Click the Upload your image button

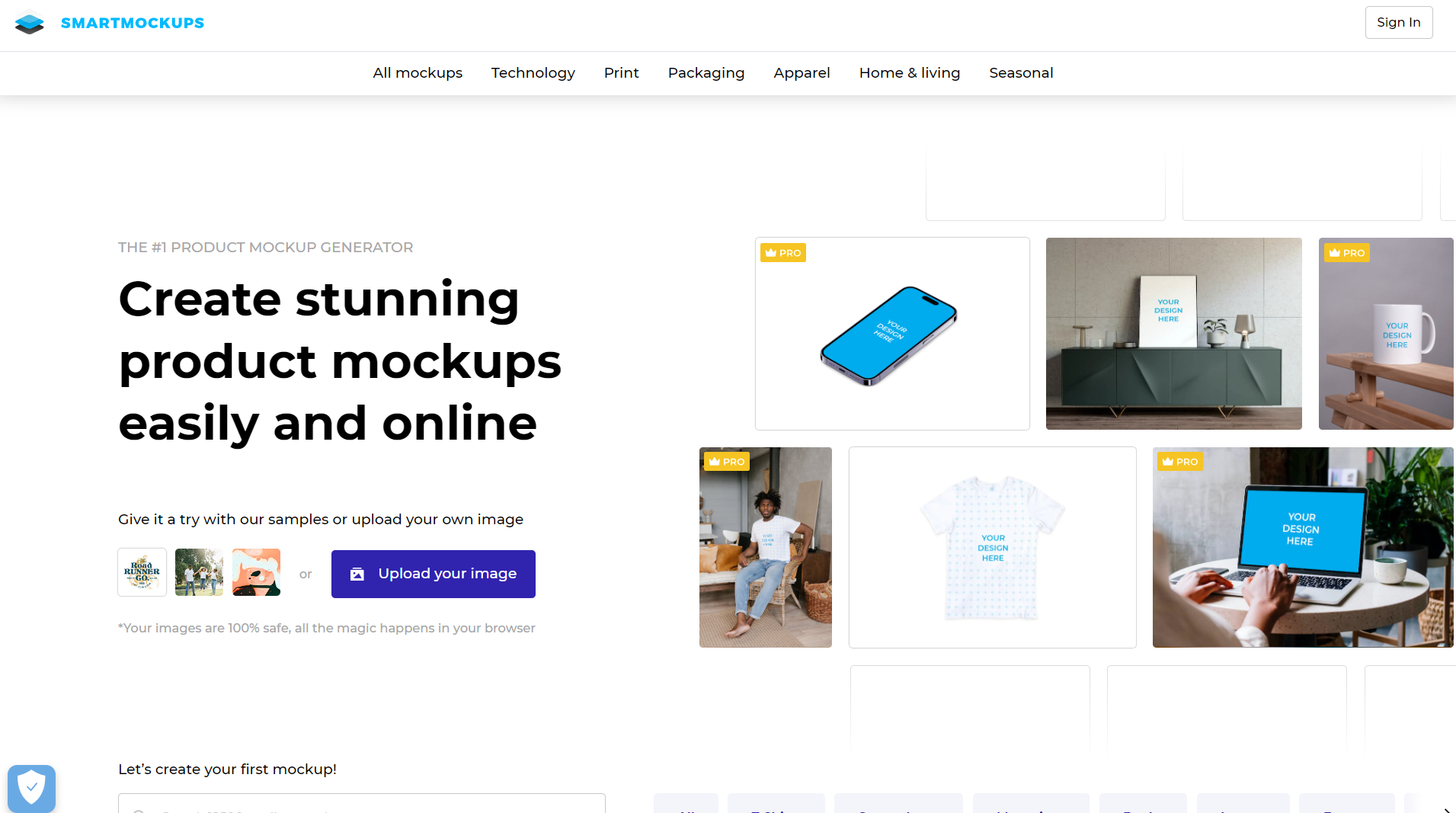click(434, 574)
